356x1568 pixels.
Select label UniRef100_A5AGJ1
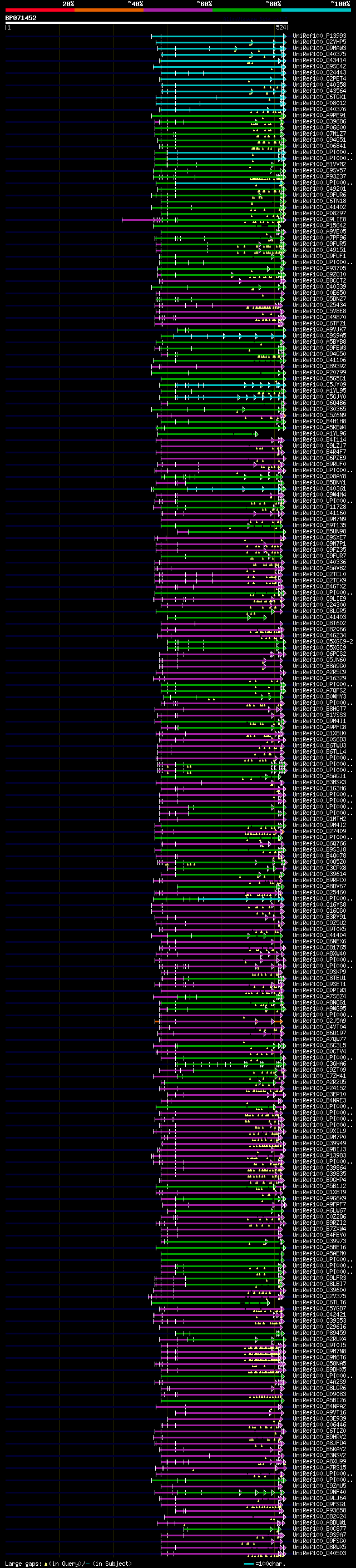point(319,776)
